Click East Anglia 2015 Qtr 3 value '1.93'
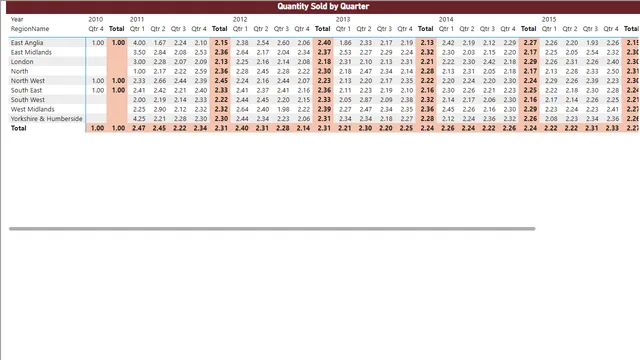 [592, 42]
